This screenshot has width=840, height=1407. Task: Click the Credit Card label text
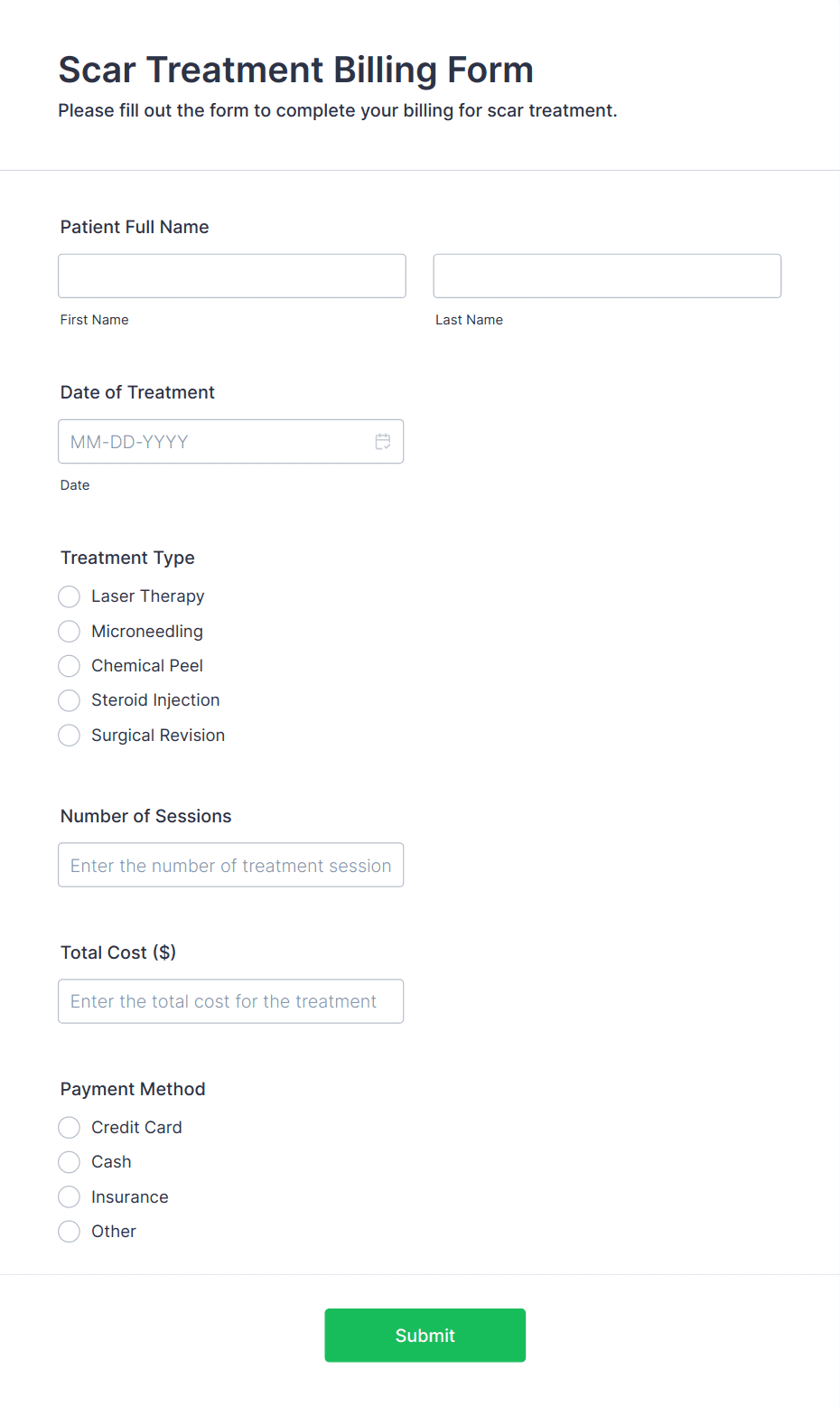pyautogui.click(x=136, y=1128)
